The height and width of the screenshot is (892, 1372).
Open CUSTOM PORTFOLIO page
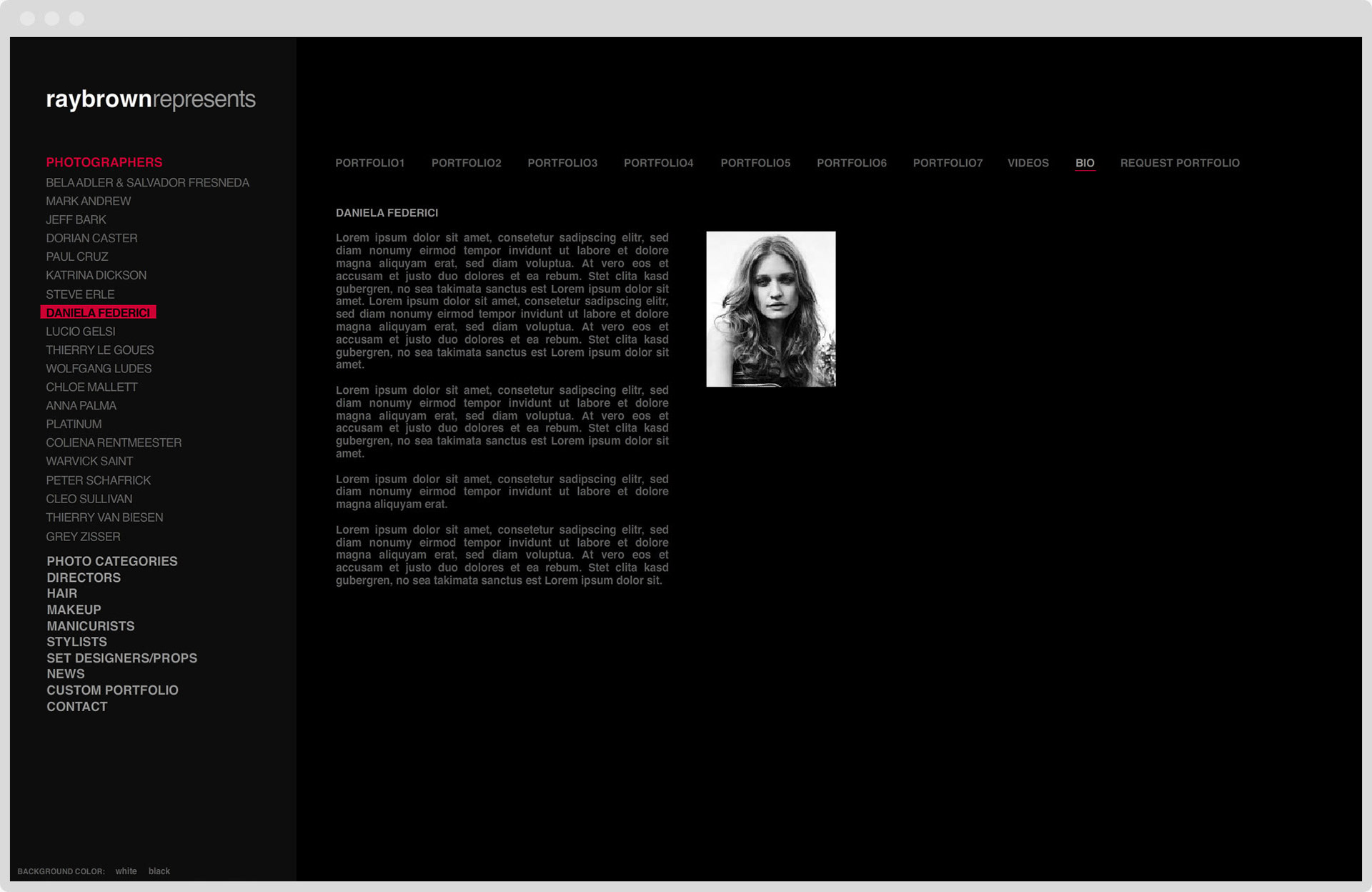pos(112,690)
